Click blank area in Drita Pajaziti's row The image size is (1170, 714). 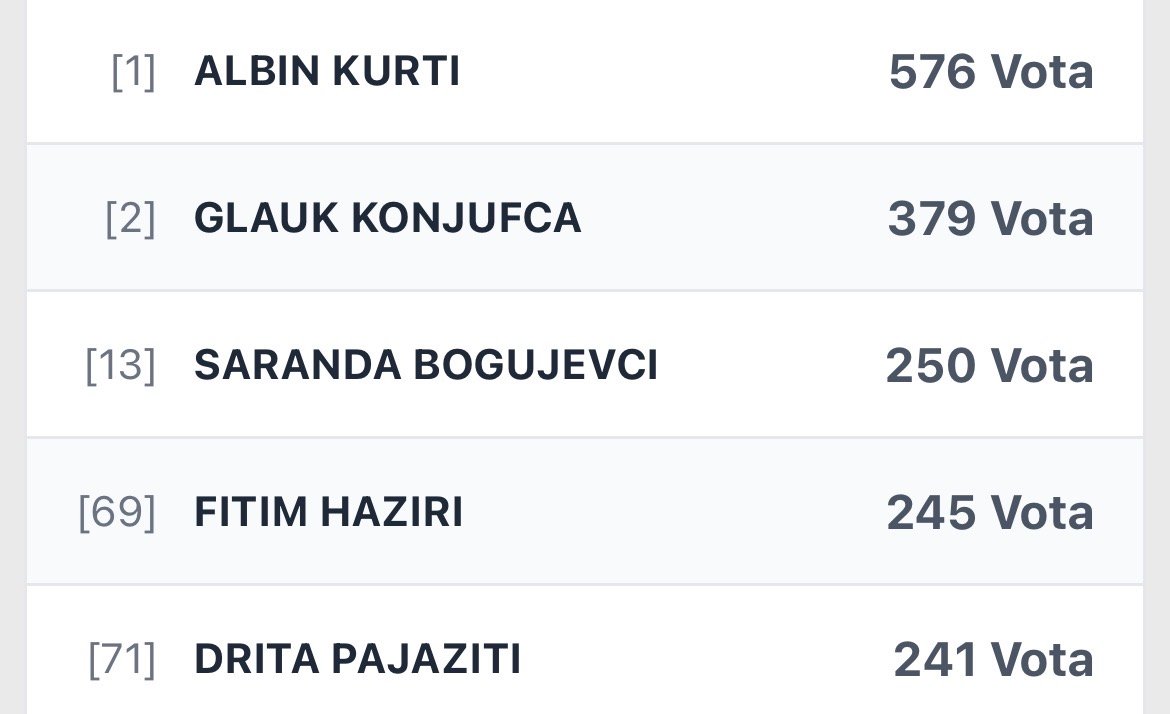[x=700, y=660]
